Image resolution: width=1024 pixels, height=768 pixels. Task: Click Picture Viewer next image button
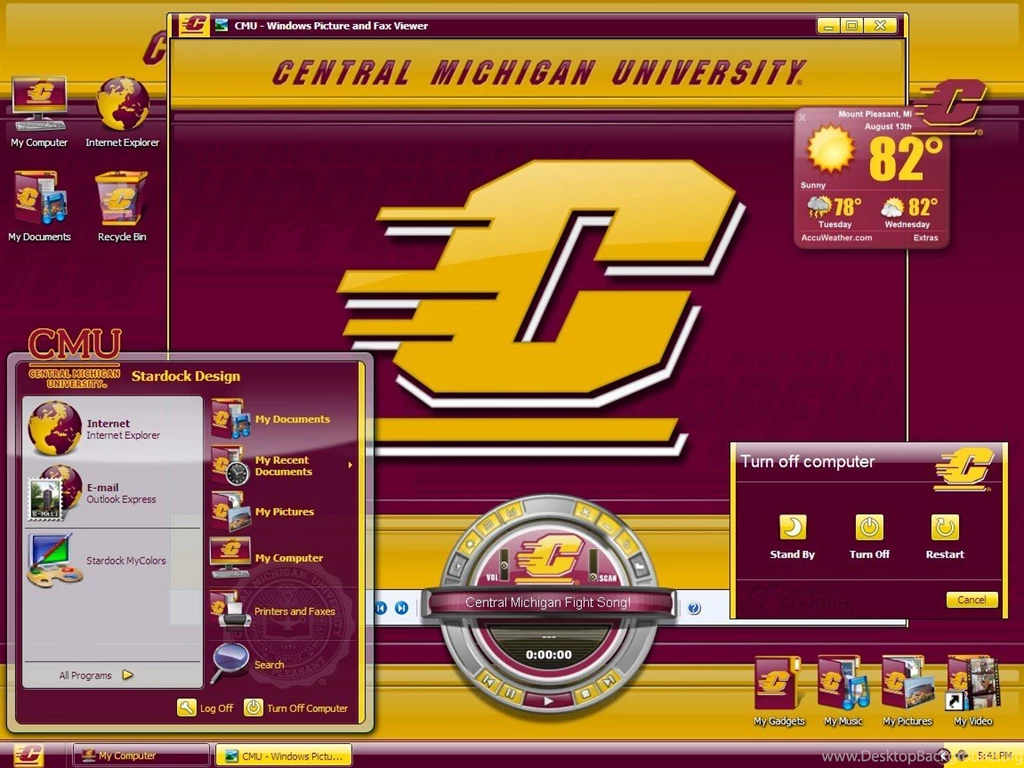402,608
